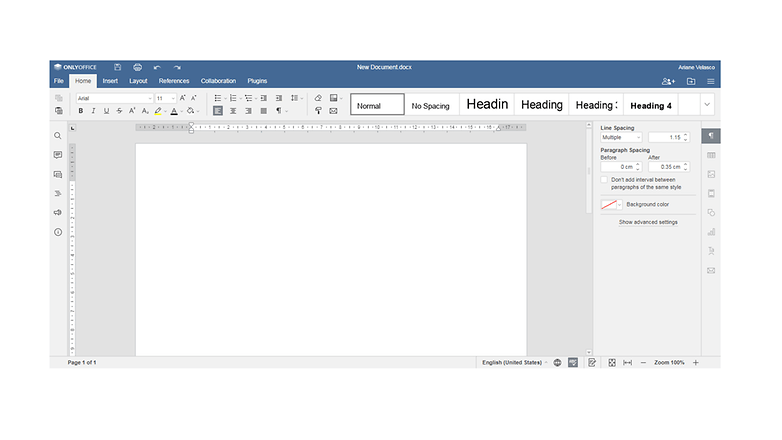The width and height of the screenshot is (782, 440).
Task: Open Feedback and Support megaphone icon
Action: click(58, 213)
